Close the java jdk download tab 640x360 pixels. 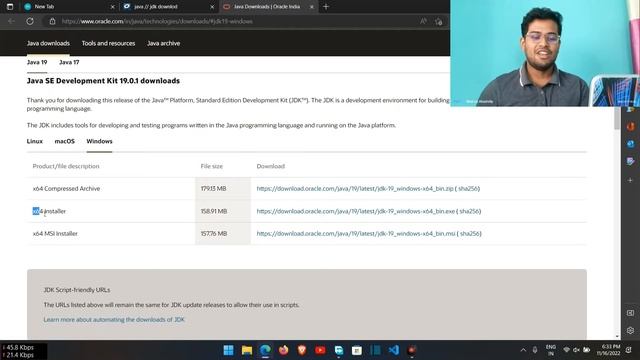click(212, 7)
